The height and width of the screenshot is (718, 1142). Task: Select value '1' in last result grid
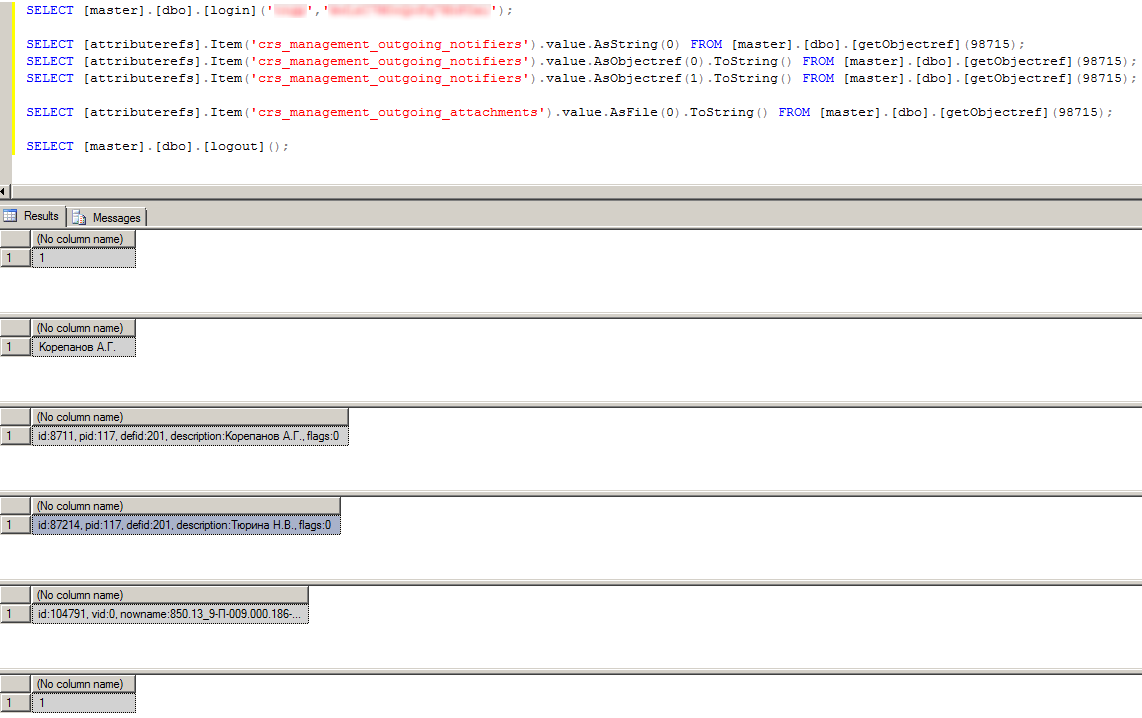tap(83, 703)
